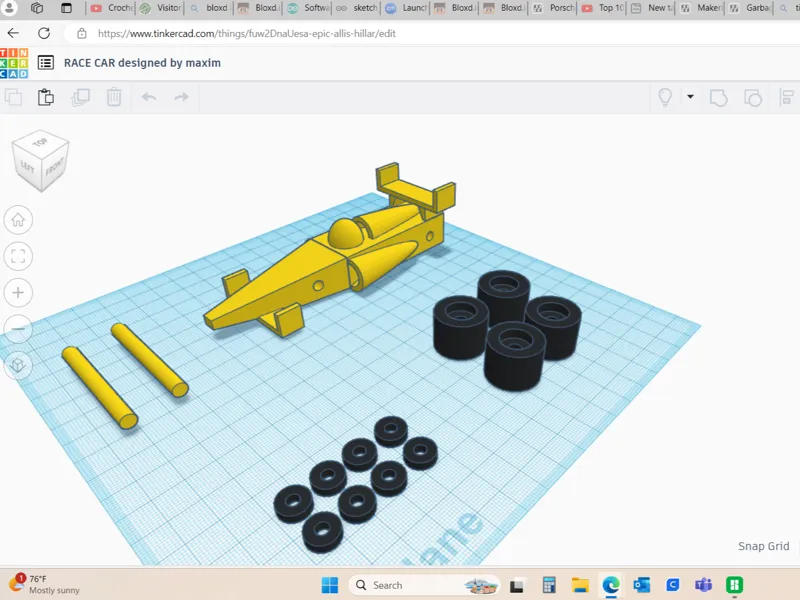Rename design title RACE CAR designed by maxim
Image resolution: width=800 pixels, height=600 pixels.
point(142,63)
